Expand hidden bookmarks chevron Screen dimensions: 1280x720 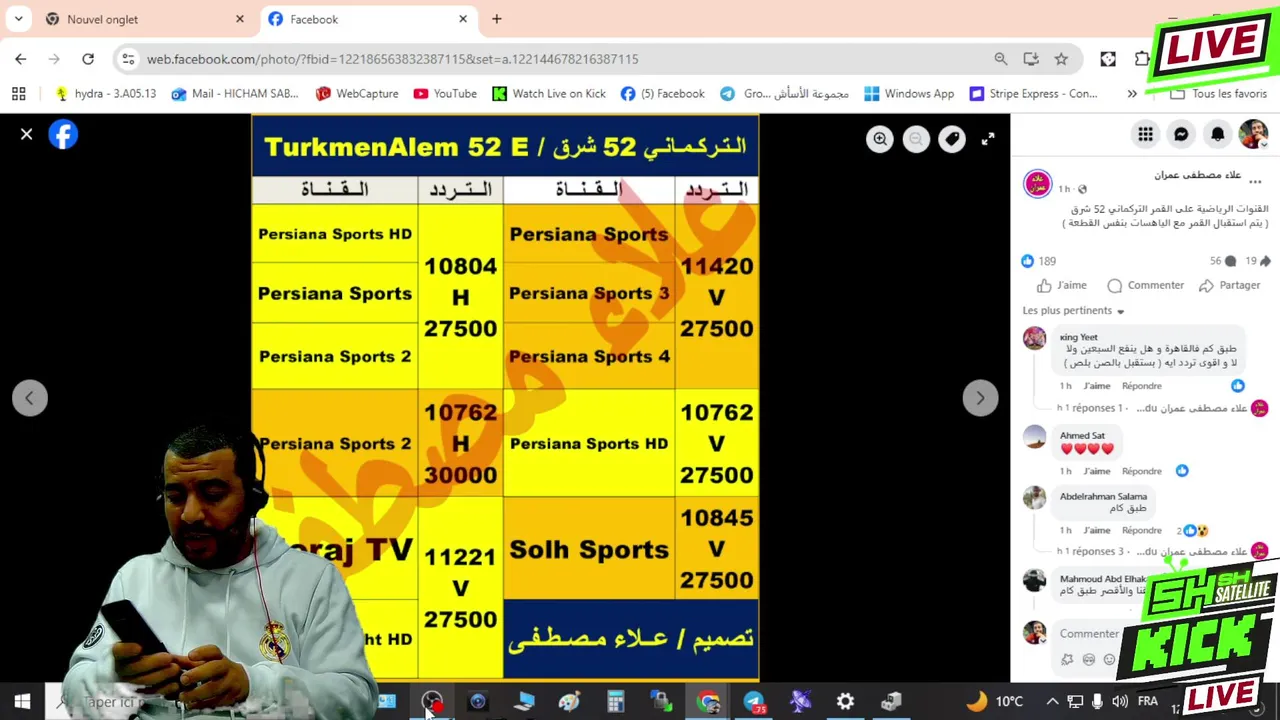click(x=1132, y=93)
